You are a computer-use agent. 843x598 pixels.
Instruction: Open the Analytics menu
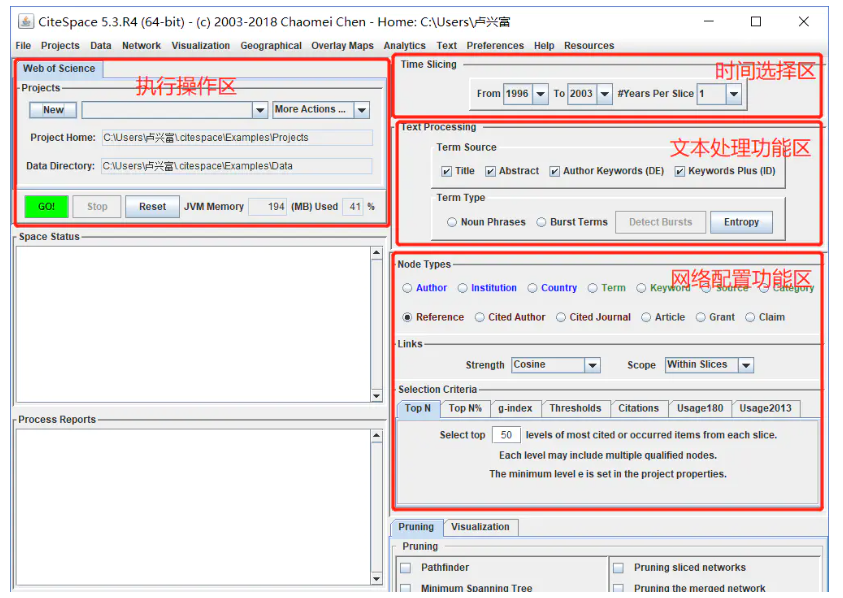click(404, 46)
